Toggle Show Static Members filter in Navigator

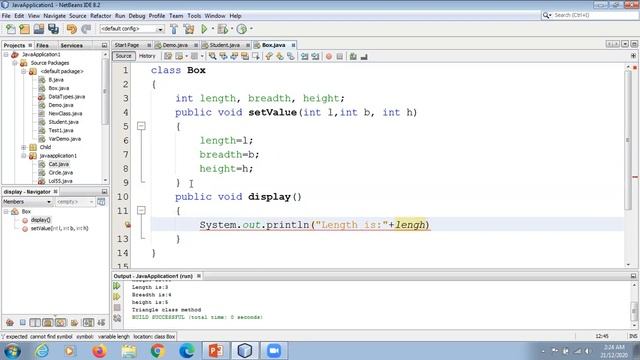click(x=35, y=322)
